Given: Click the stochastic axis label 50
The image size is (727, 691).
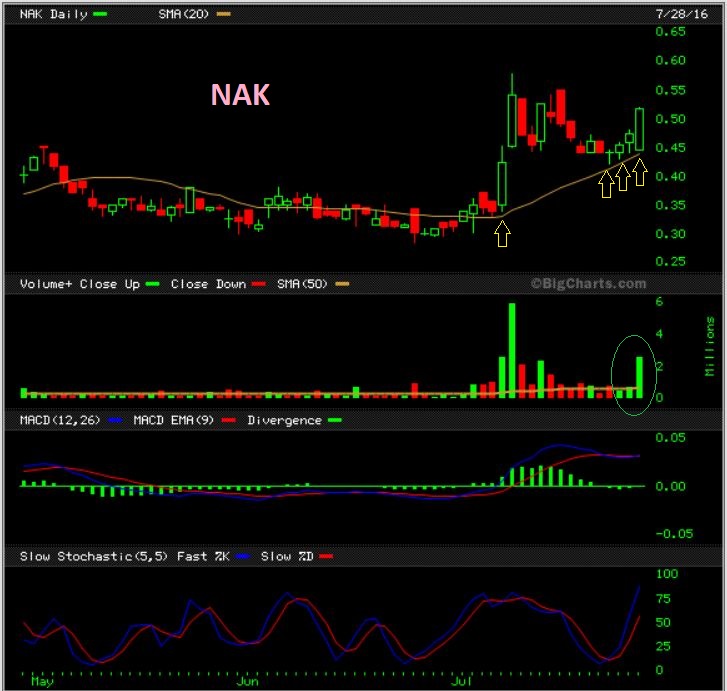Looking at the screenshot, I should tap(663, 622).
